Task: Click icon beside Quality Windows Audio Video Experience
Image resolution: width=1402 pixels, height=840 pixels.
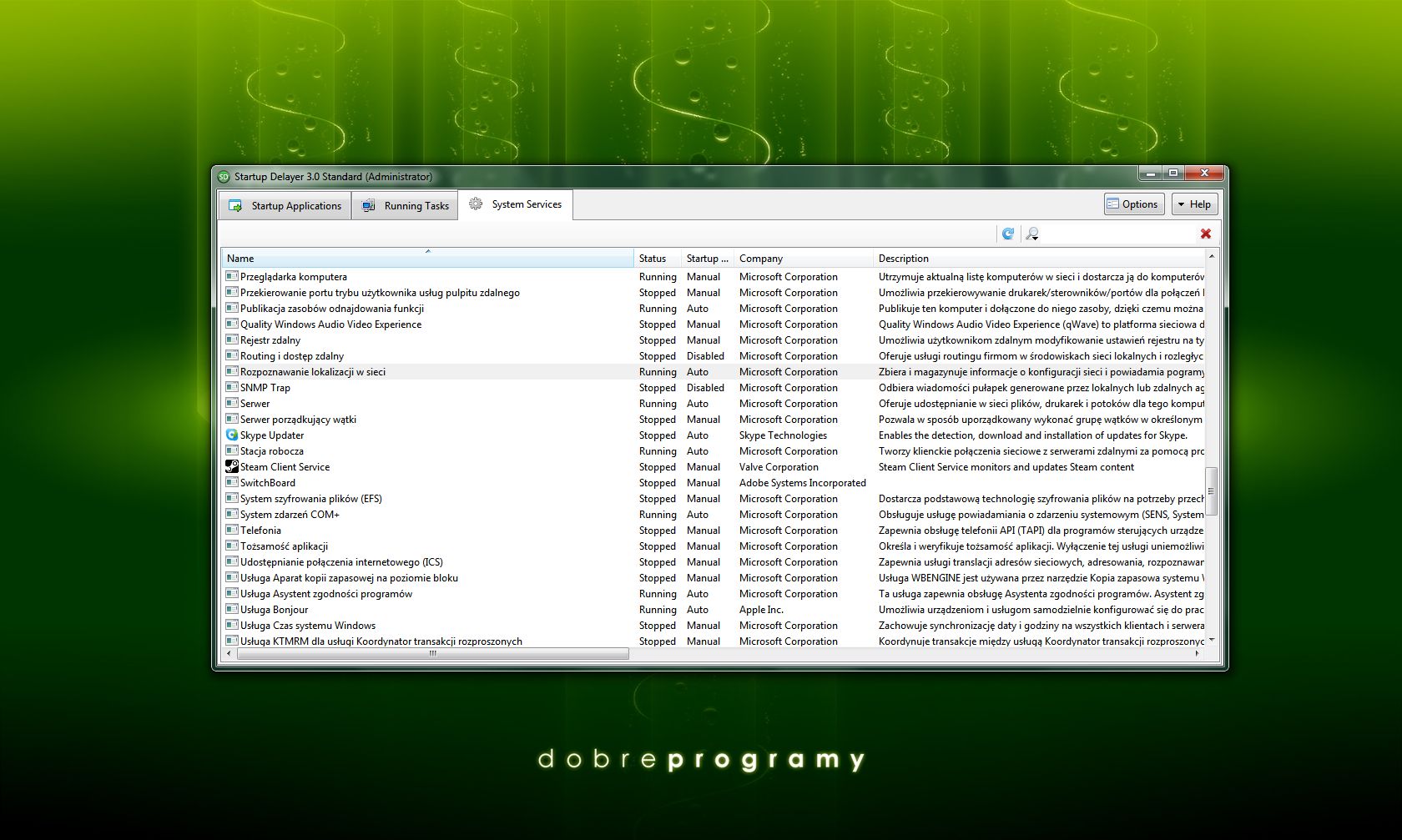Action: (x=232, y=324)
